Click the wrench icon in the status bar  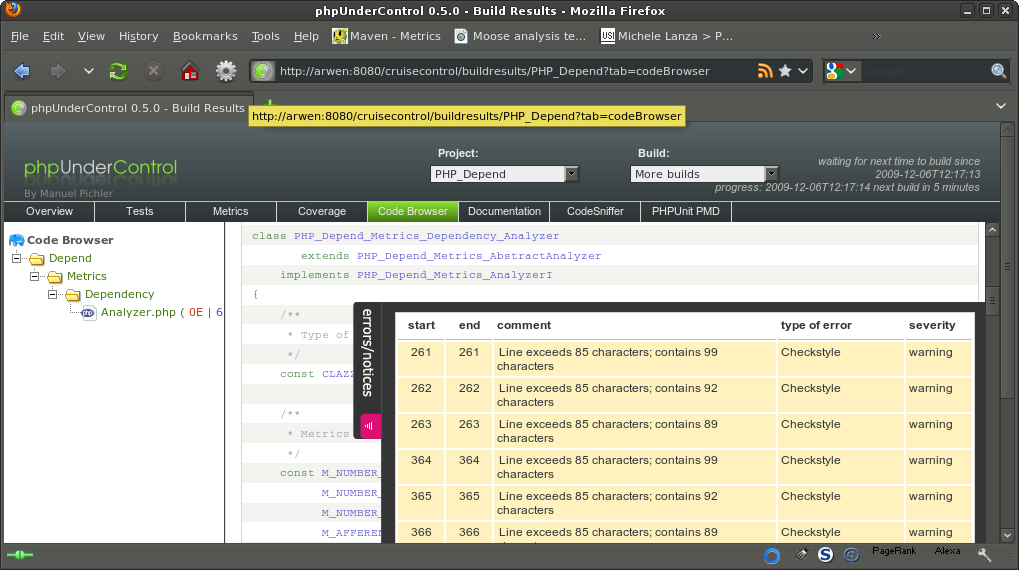pyautogui.click(x=984, y=554)
